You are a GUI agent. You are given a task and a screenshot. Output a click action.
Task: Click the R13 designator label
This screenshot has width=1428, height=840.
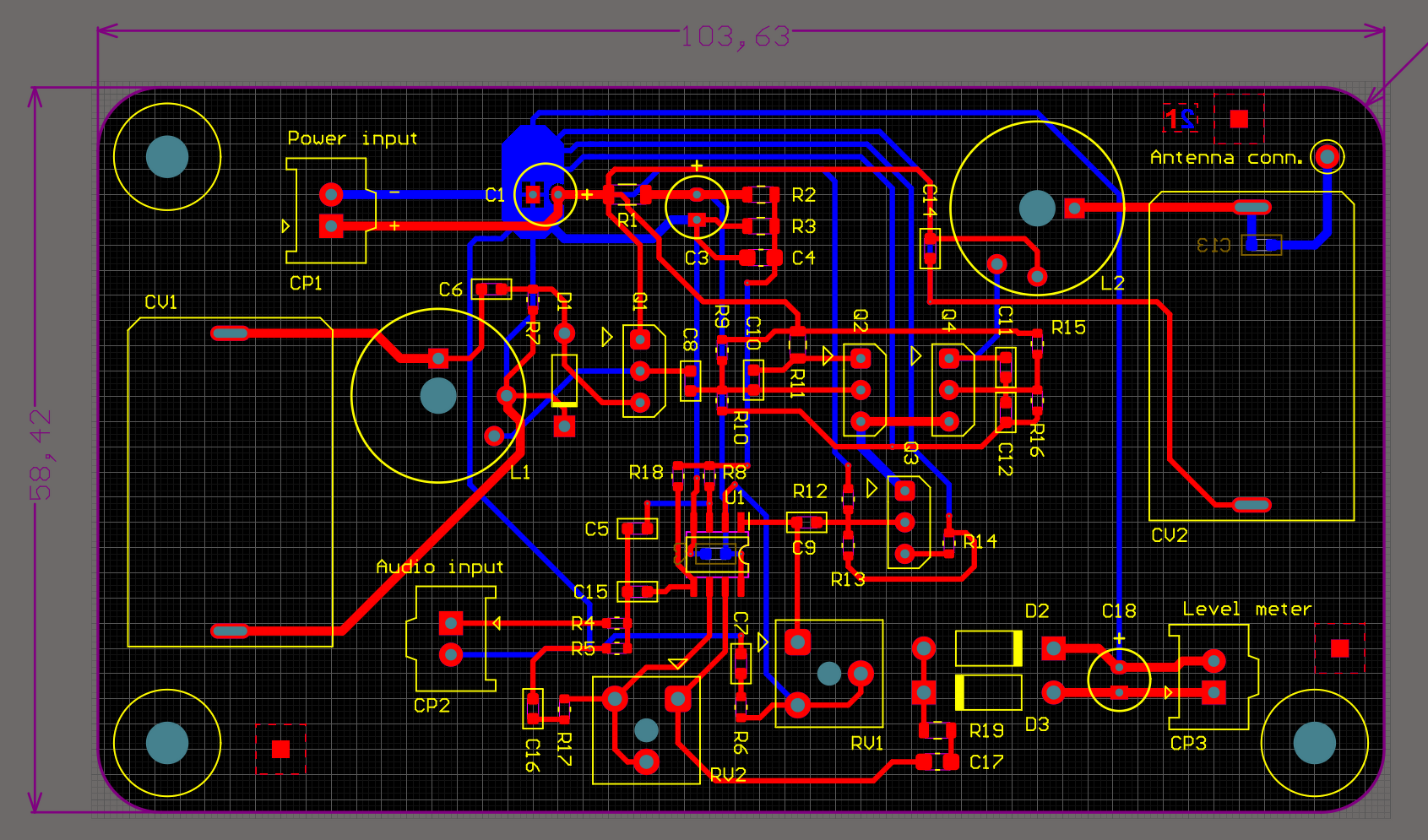tap(848, 580)
